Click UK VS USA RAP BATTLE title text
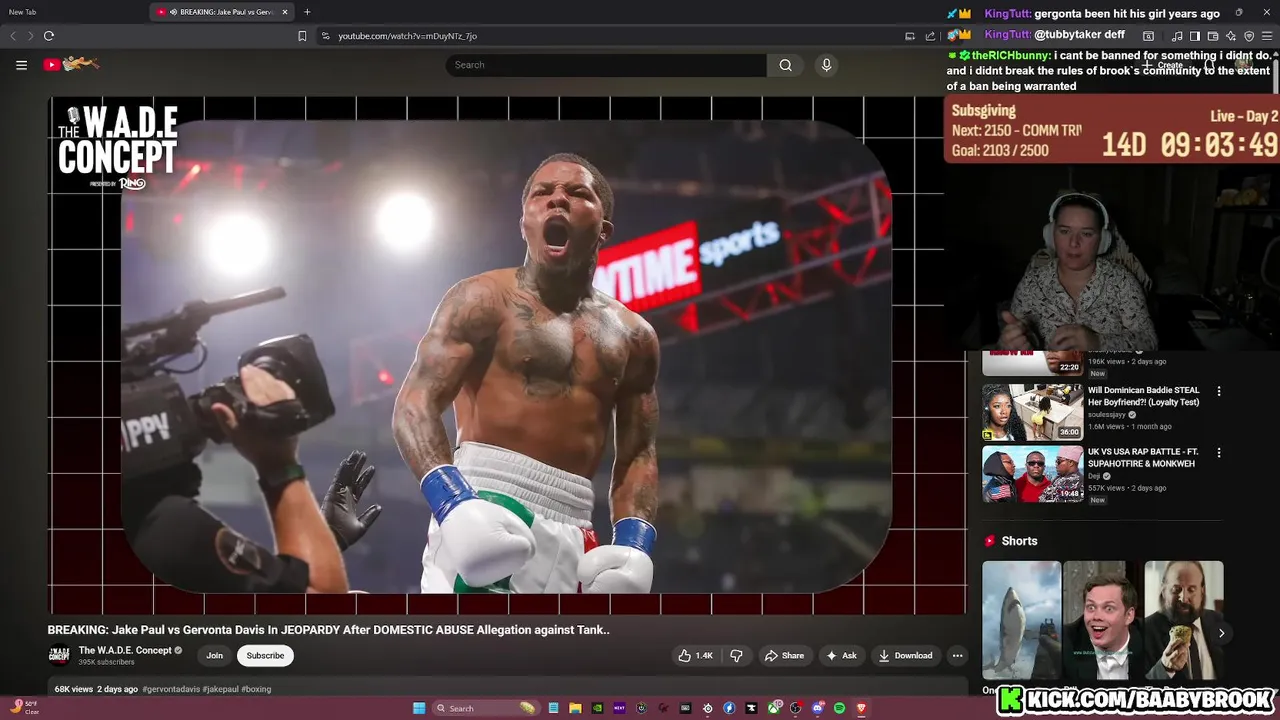The height and width of the screenshot is (720, 1280). (1143, 458)
